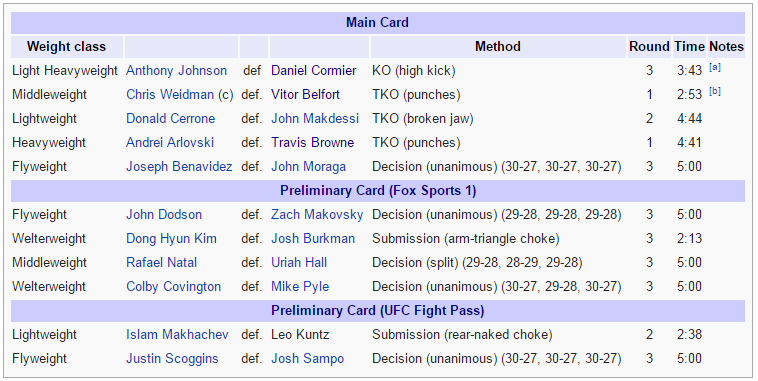
Task: Open the Daniel Cormier link
Action: (x=313, y=71)
